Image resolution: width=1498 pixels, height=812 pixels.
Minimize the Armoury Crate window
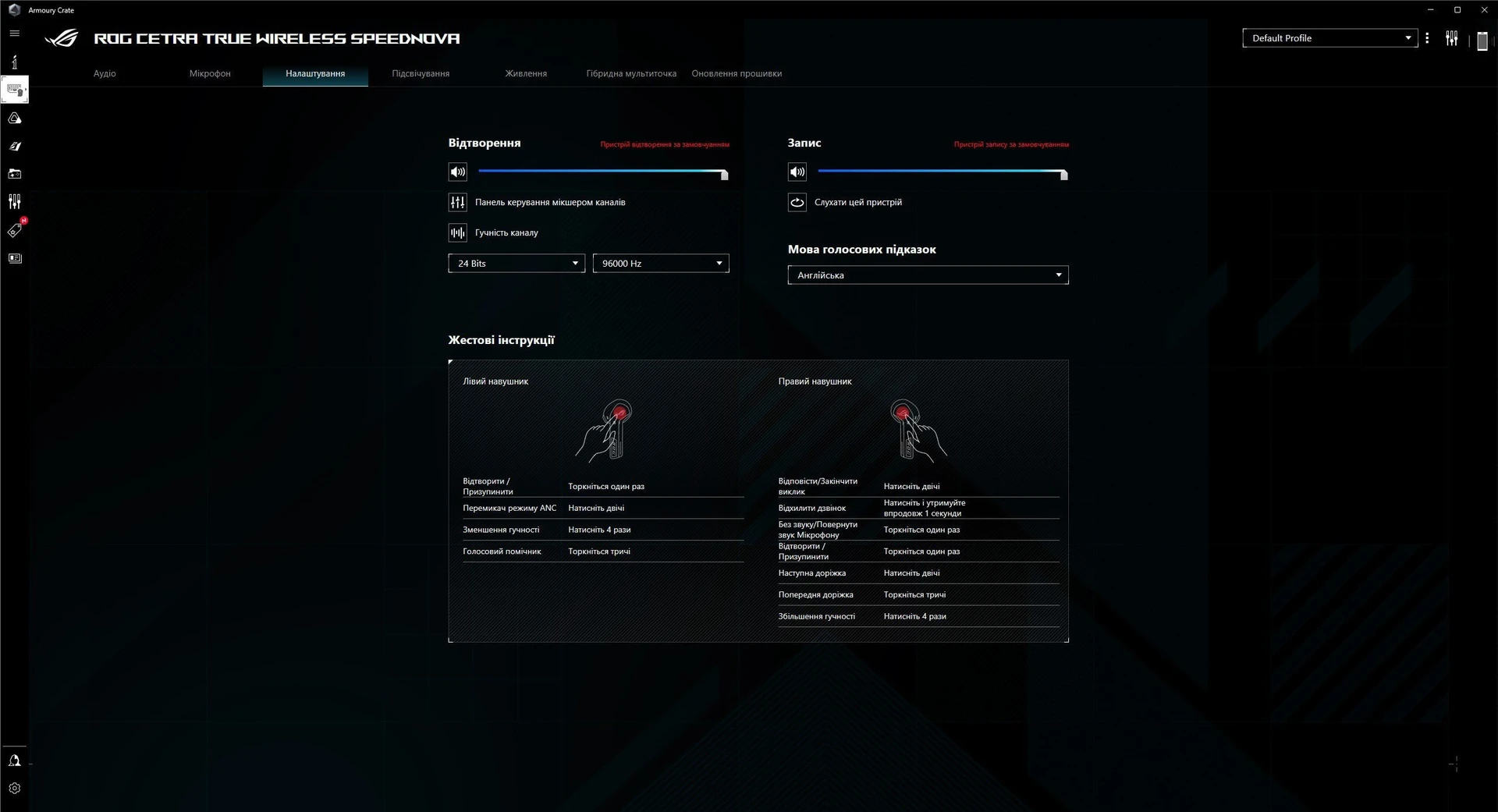[1430, 10]
